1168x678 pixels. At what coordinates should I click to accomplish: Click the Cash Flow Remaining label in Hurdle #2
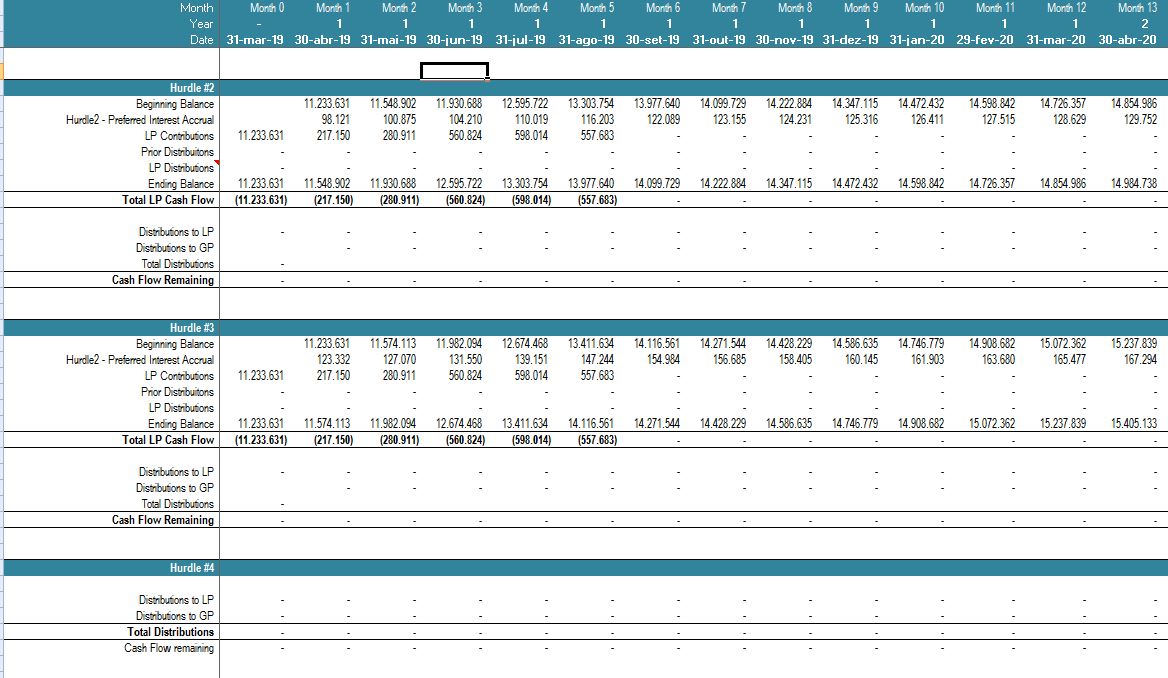click(165, 279)
